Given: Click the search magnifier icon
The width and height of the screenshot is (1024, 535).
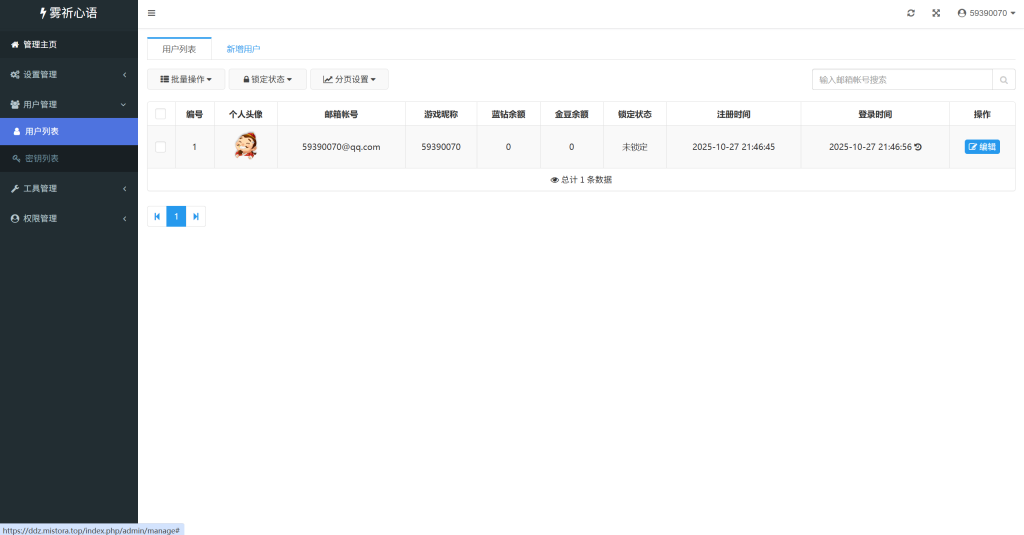Looking at the screenshot, I should [x=1003, y=80].
